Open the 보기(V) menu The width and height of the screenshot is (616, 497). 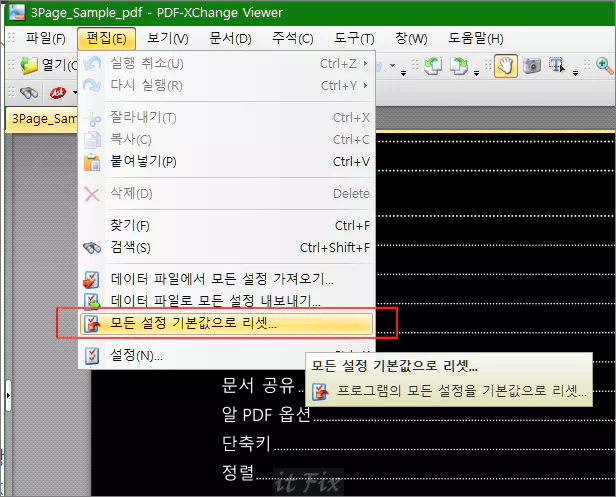point(168,39)
